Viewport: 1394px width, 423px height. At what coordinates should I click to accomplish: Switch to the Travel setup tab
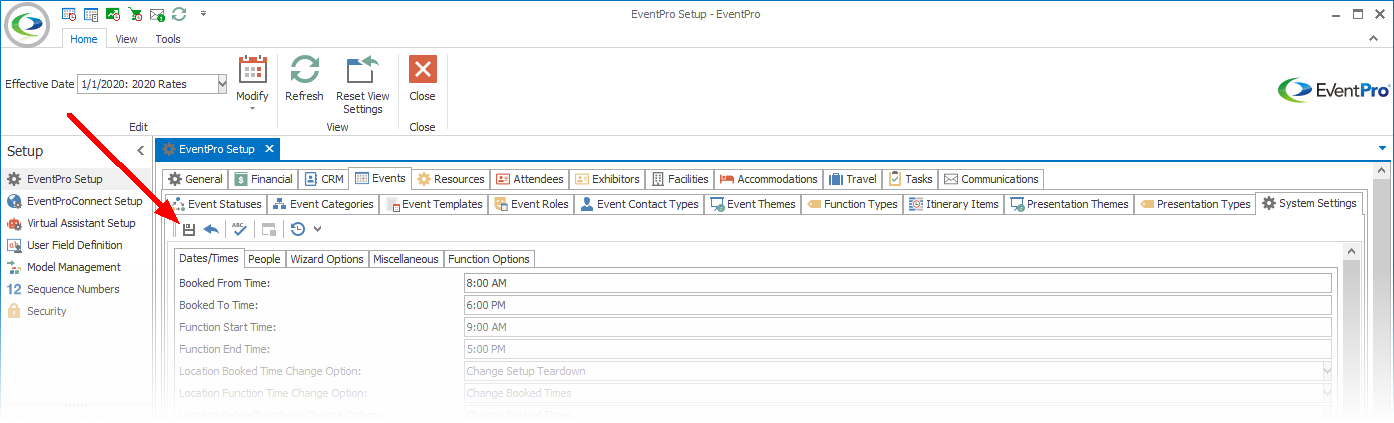pyautogui.click(x=853, y=179)
